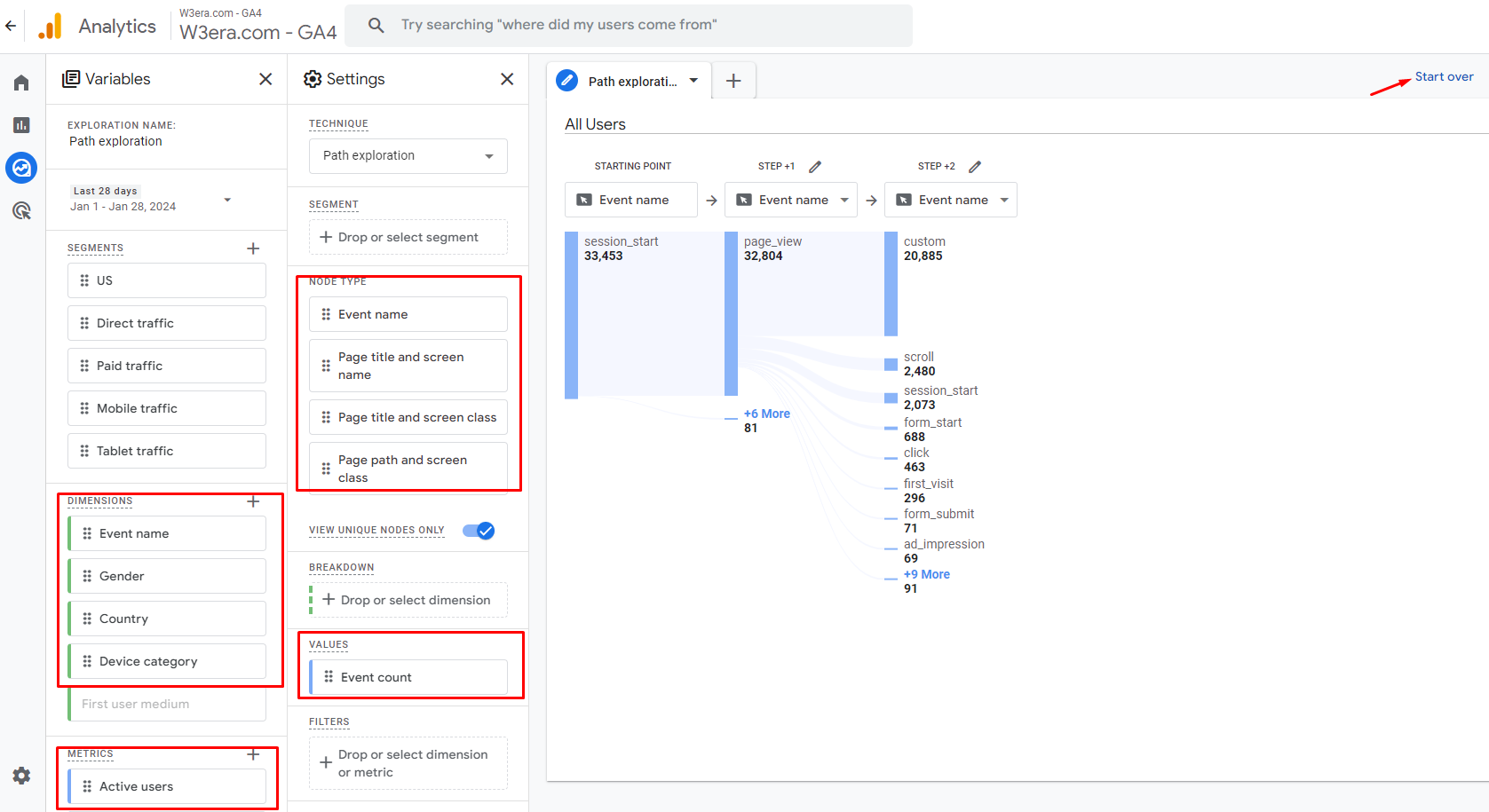Add a new metric with plus
This screenshot has width=1489, height=812.
[x=253, y=754]
